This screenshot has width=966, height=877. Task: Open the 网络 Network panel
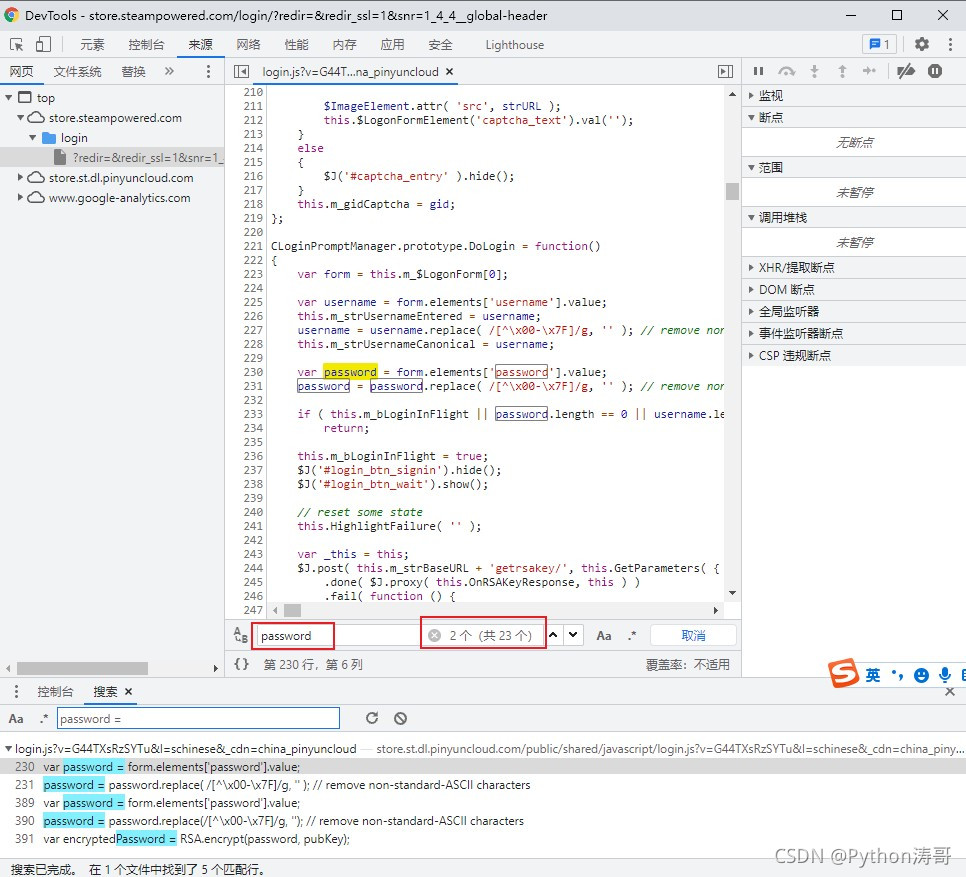tap(248, 44)
